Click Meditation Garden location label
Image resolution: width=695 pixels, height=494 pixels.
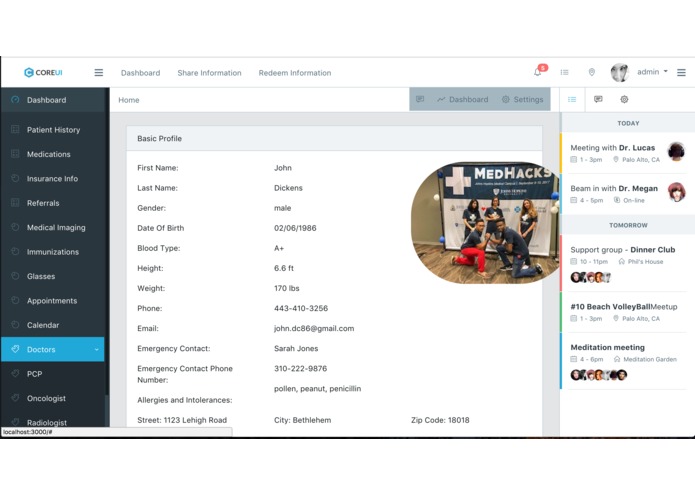point(645,359)
